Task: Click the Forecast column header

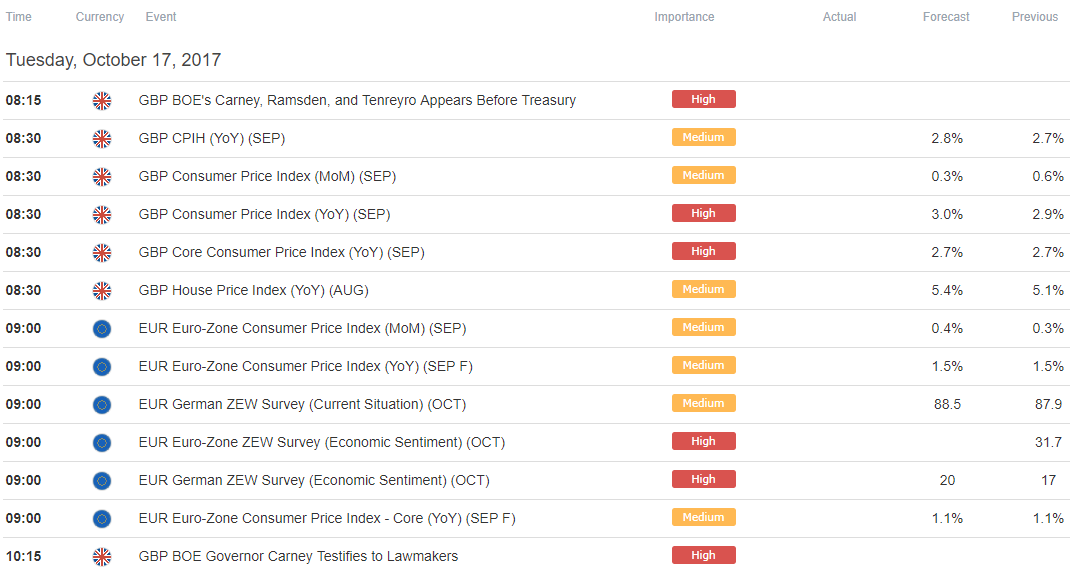Action: click(x=946, y=17)
